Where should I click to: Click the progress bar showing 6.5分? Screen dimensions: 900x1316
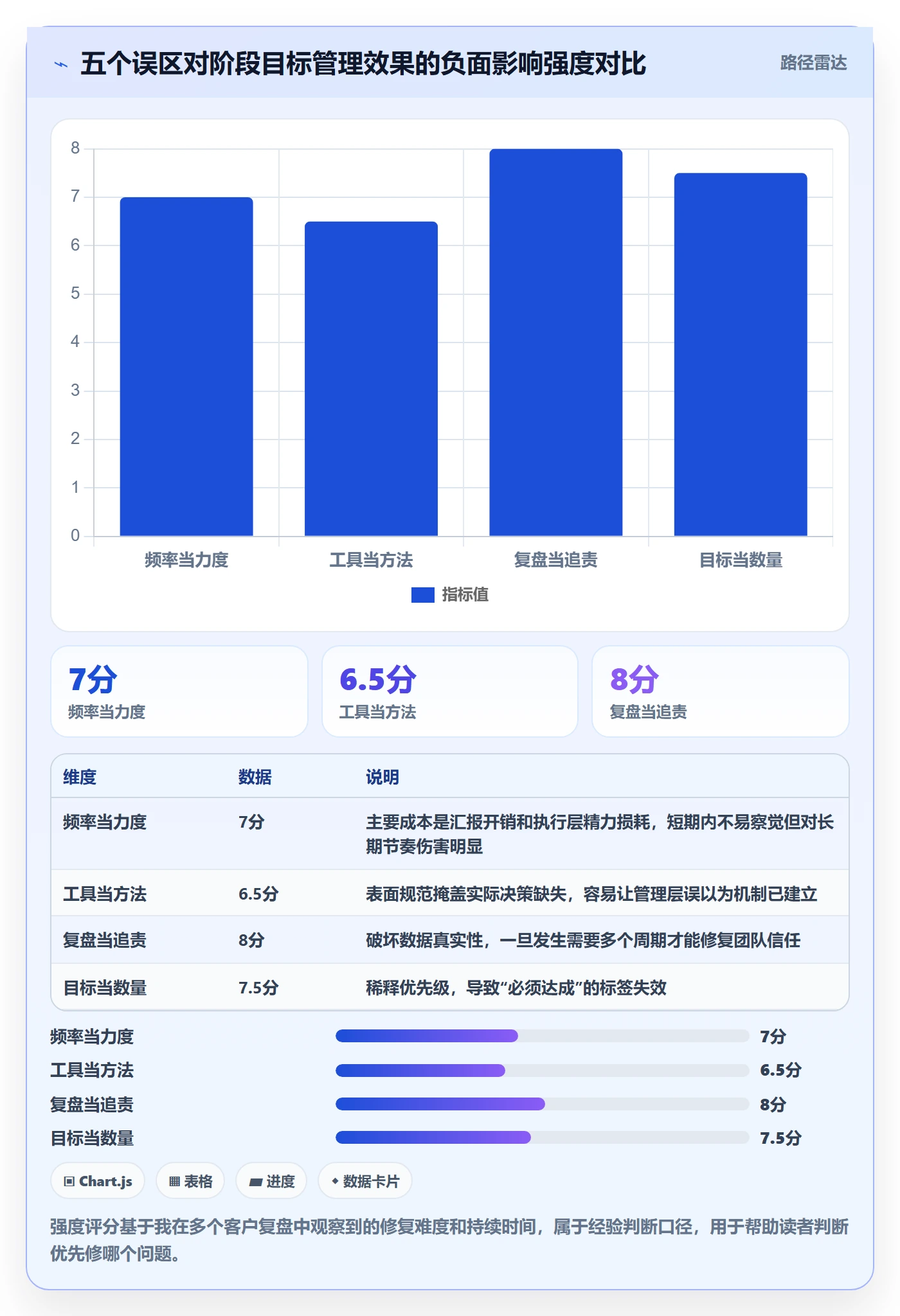[543, 1071]
